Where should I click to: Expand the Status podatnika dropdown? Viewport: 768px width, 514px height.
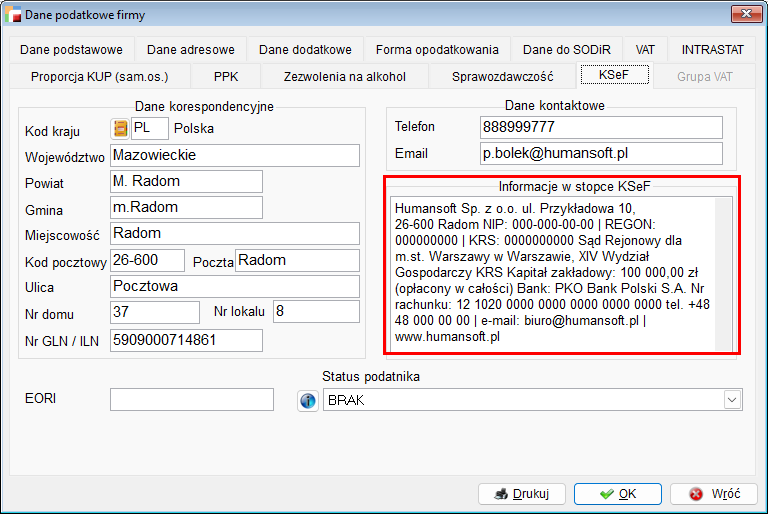[732, 400]
